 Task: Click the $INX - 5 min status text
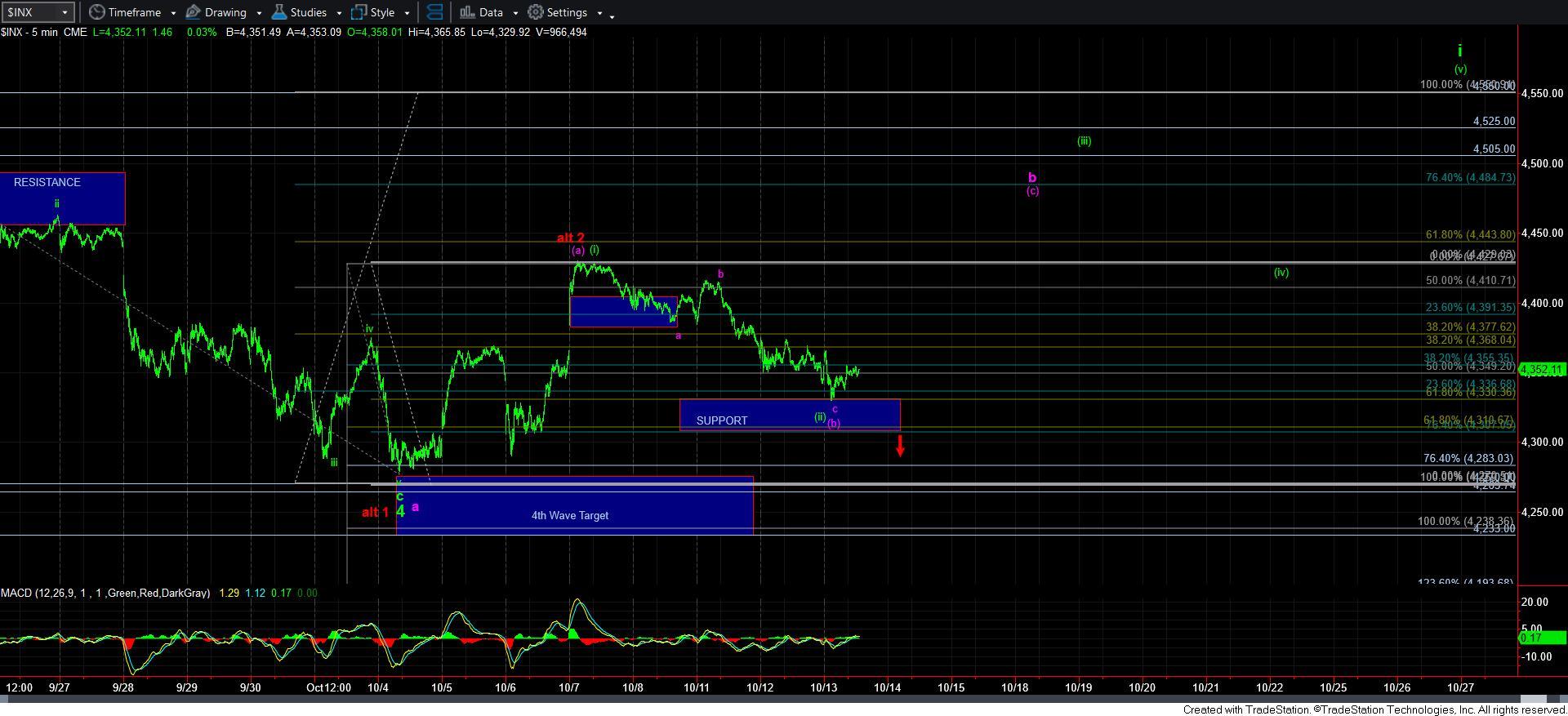[30, 32]
